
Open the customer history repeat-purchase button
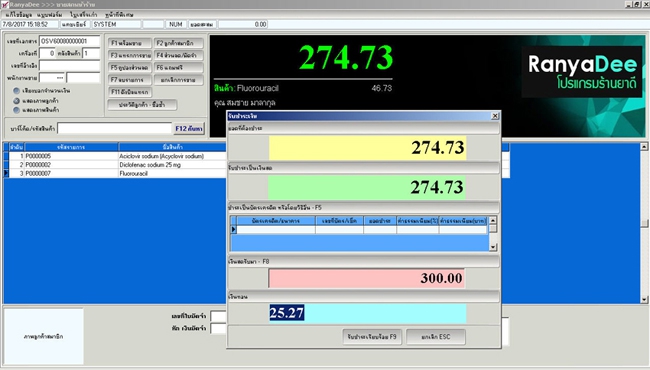click(x=142, y=105)
